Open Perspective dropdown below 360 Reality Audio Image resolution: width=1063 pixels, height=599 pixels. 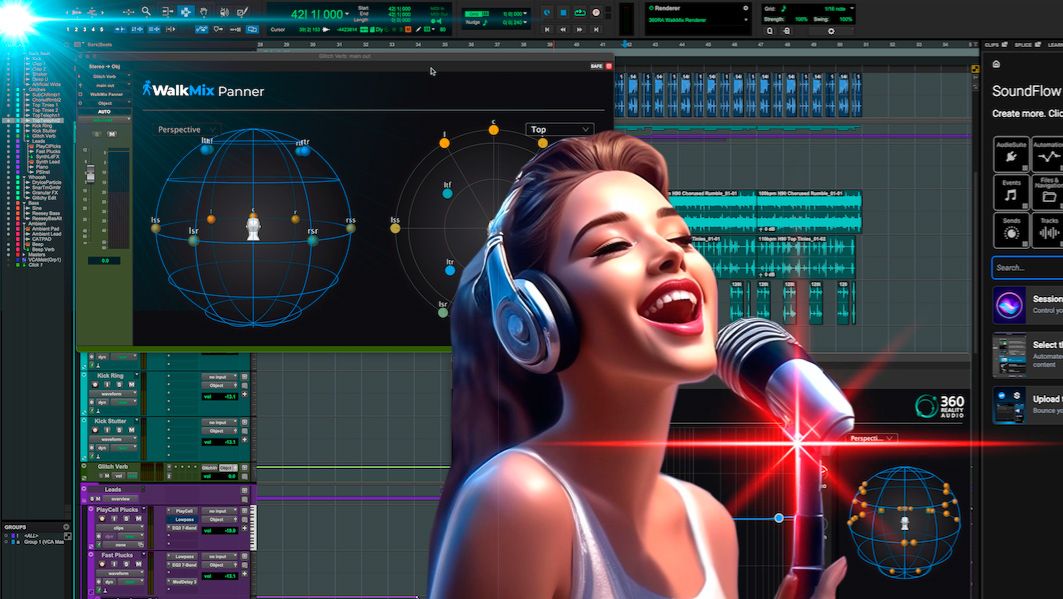[x=871, y=438]
